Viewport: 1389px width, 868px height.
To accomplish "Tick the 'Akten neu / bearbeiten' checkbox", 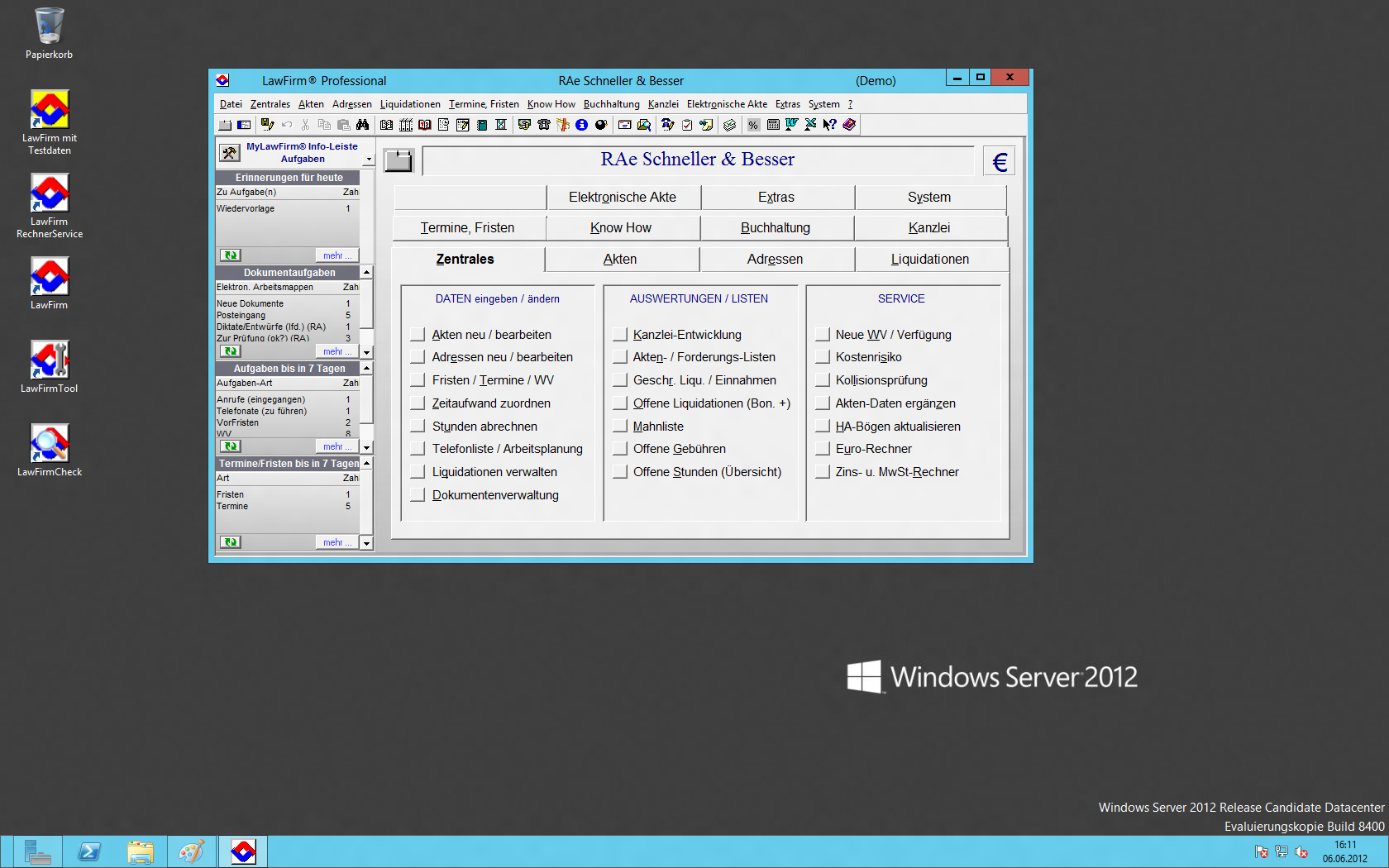I will tap(418, 335).
